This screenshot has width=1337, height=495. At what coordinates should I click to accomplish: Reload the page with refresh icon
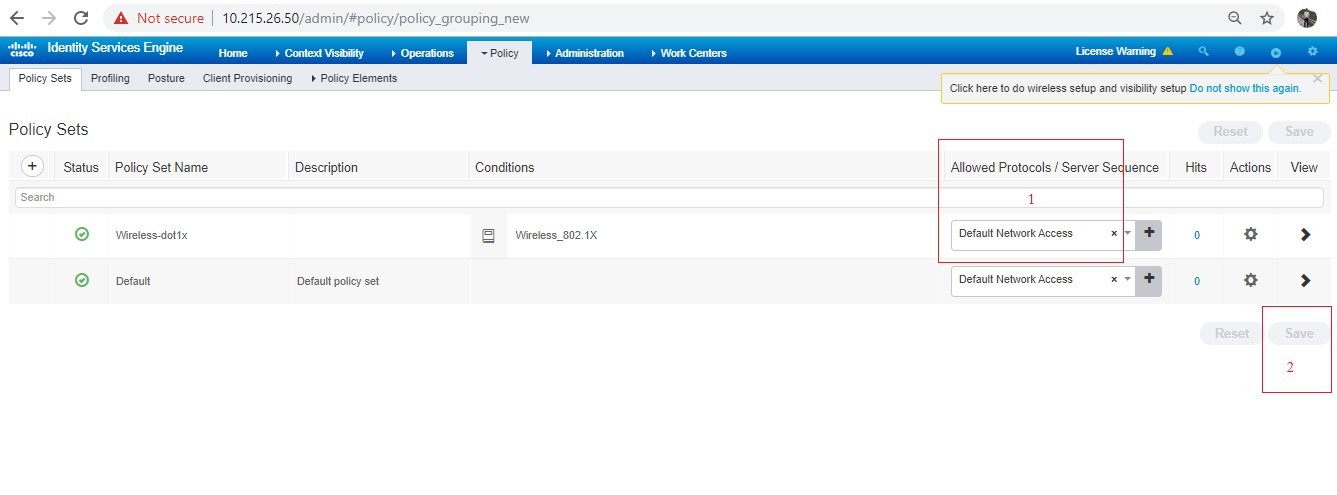pyautogui.click(x=81, y=18)
